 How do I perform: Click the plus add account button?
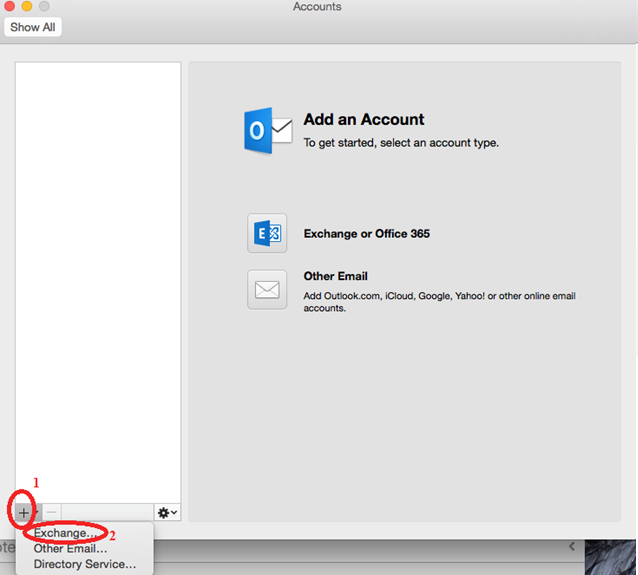[24, 512]
